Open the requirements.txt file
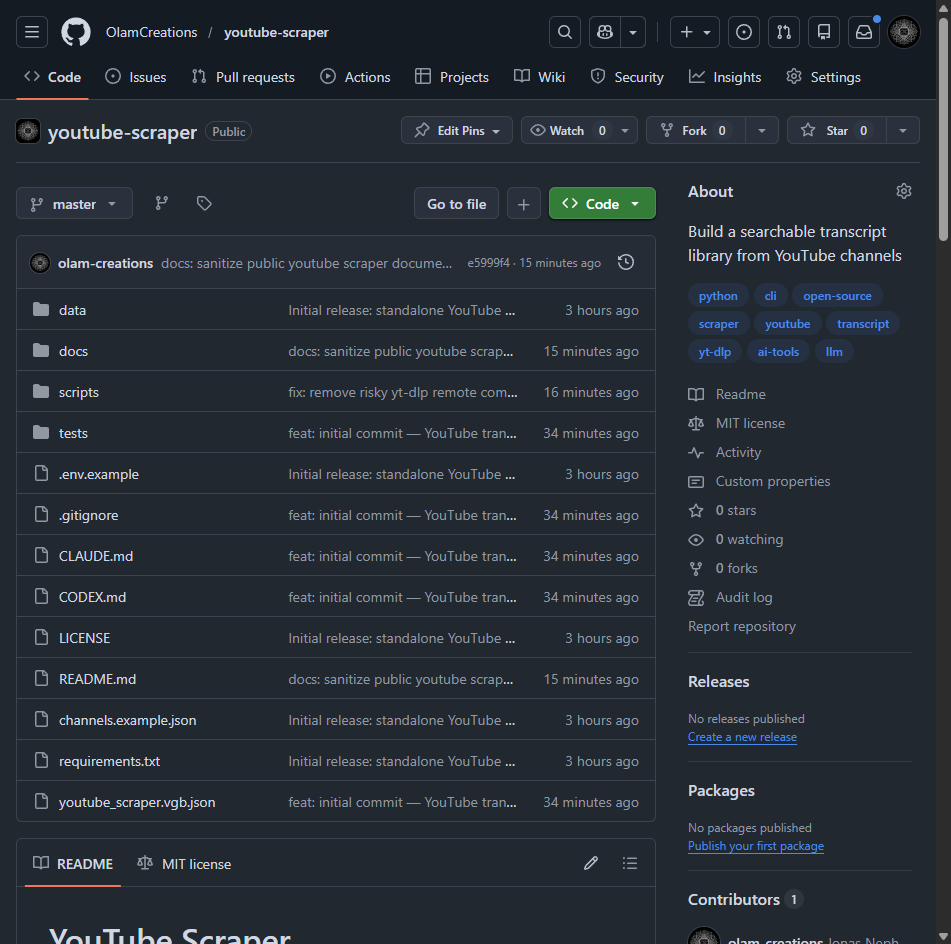Screen dimensions: 951x944 tap(109, 761)
